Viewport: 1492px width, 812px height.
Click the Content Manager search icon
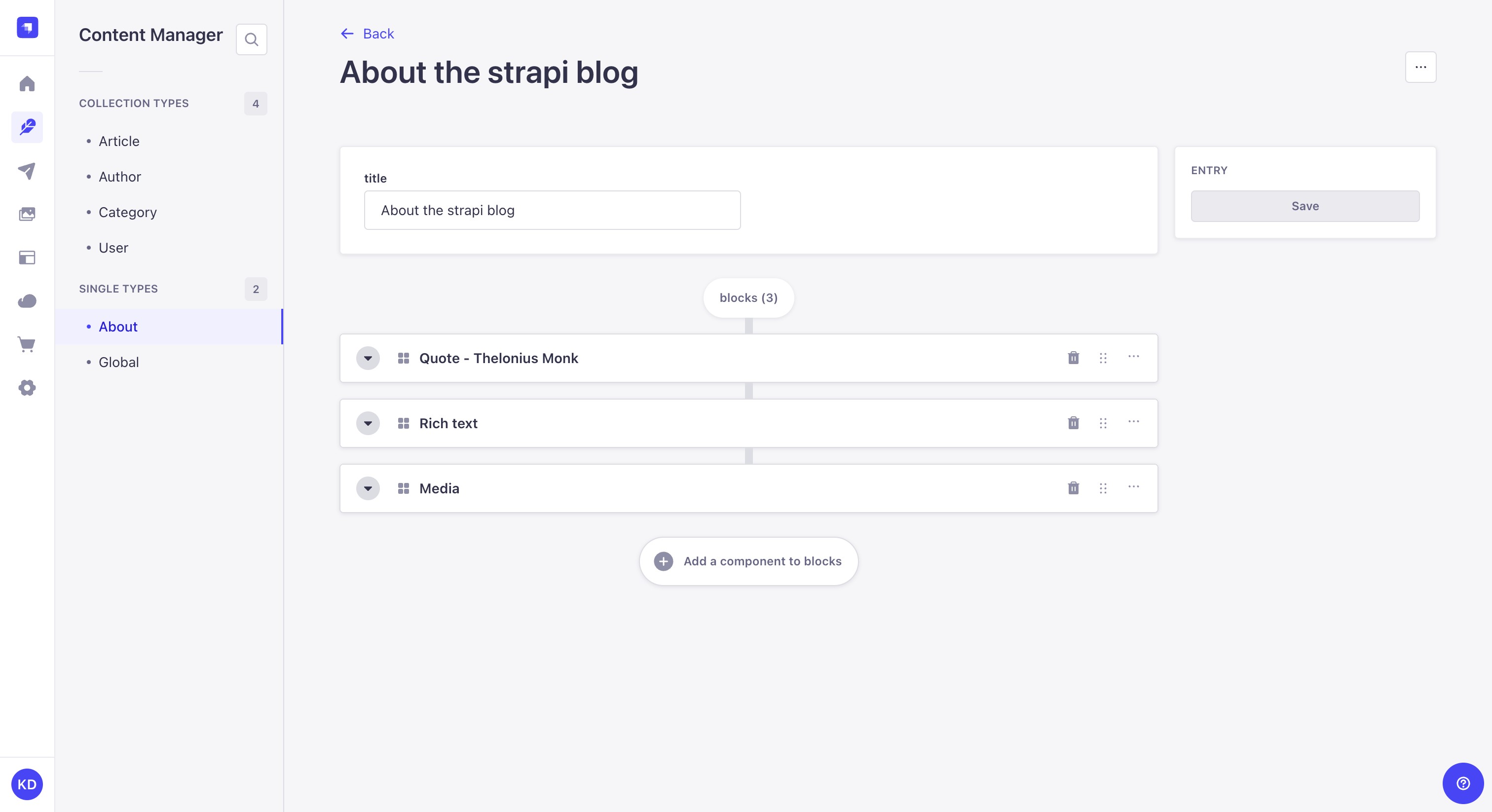point(251,39)
